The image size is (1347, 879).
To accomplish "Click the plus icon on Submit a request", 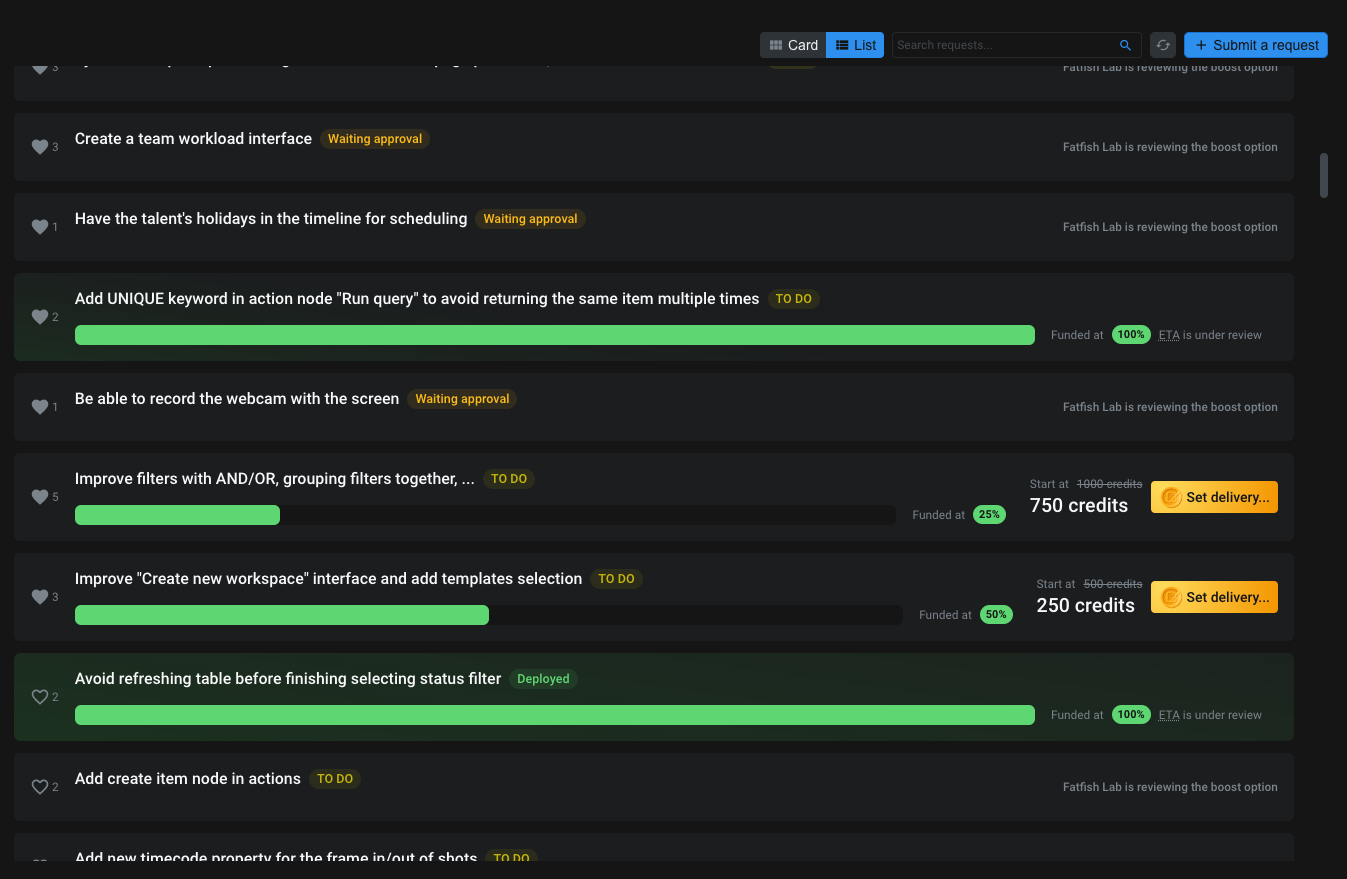I will tap(1201, 44).
